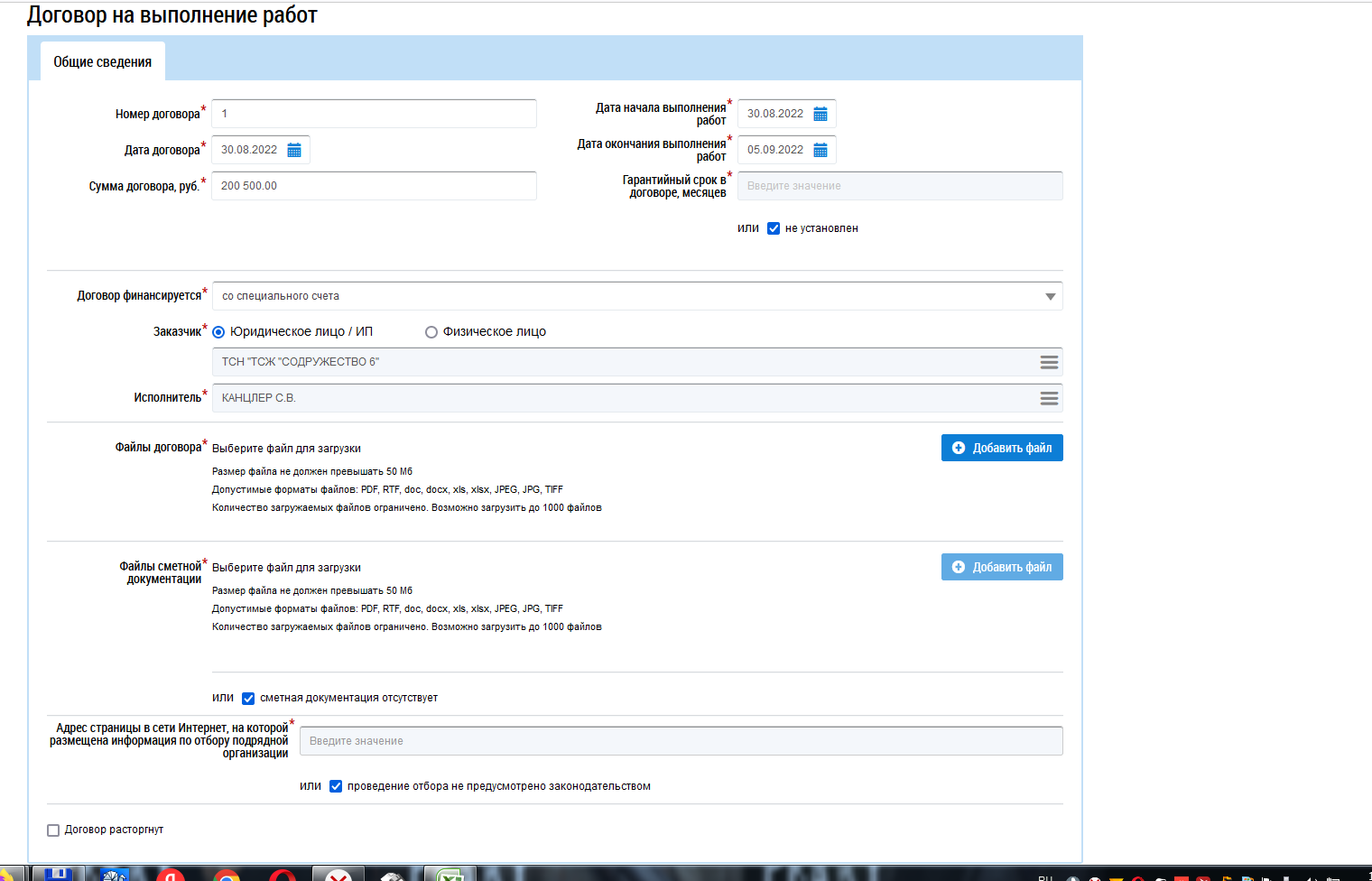
Task: Expand the 'Договор финансируется' dropdown
Action: click(x=637, y=296)
